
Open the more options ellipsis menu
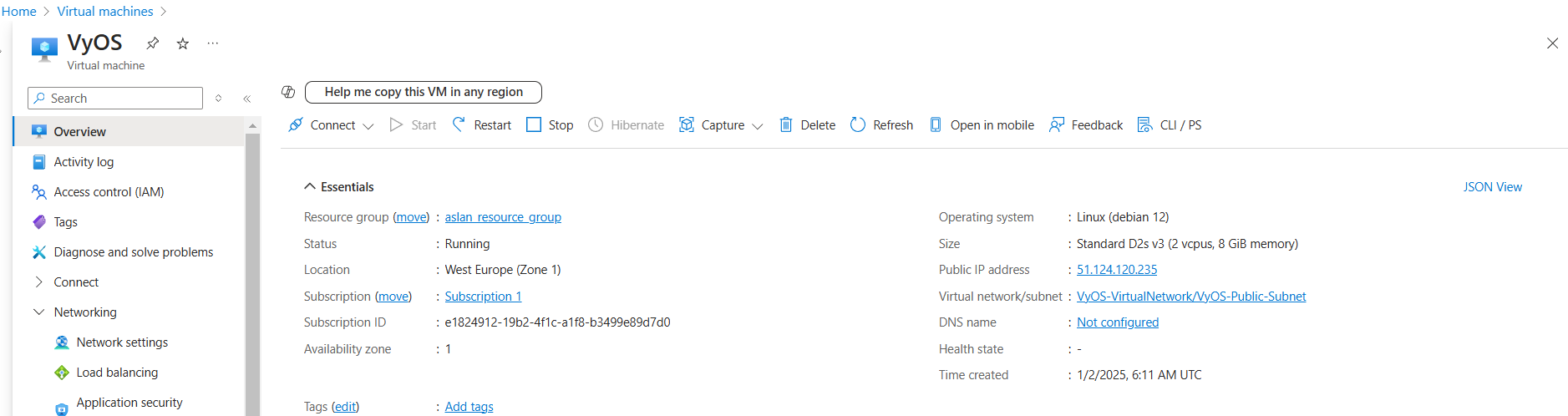pos(213,43)
